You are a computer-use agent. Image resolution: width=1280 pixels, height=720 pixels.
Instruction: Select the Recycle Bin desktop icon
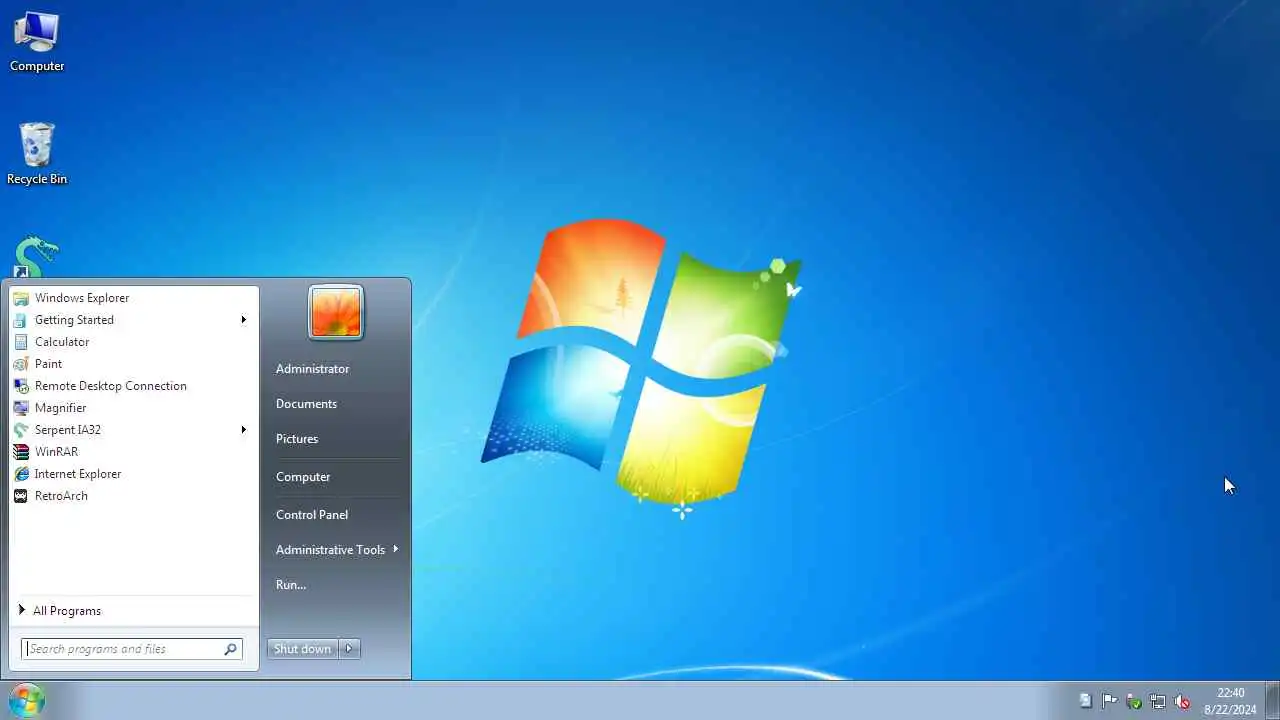[37, 154]
